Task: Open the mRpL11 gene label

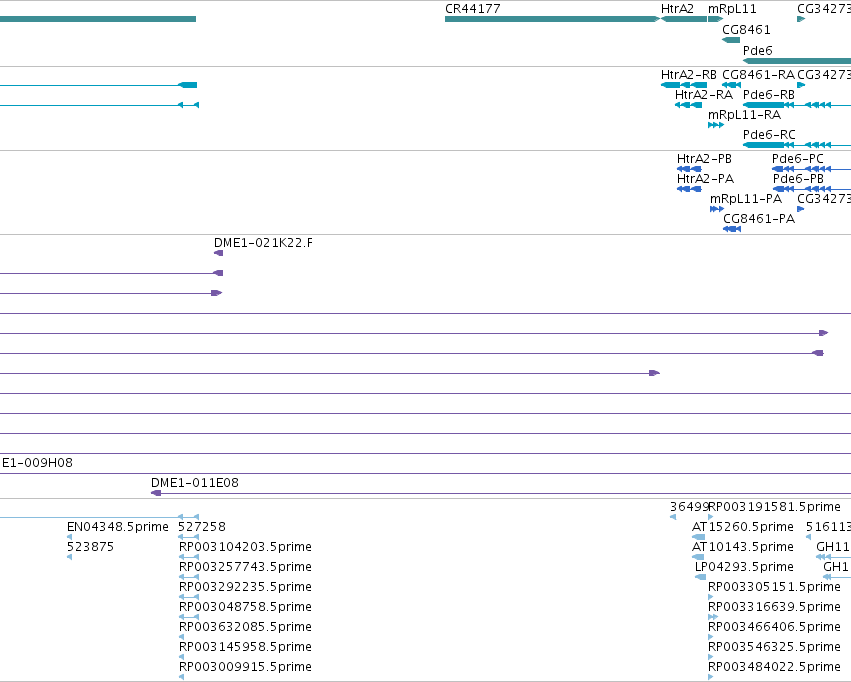Action: pyautogui.click(x=732, y=9)
